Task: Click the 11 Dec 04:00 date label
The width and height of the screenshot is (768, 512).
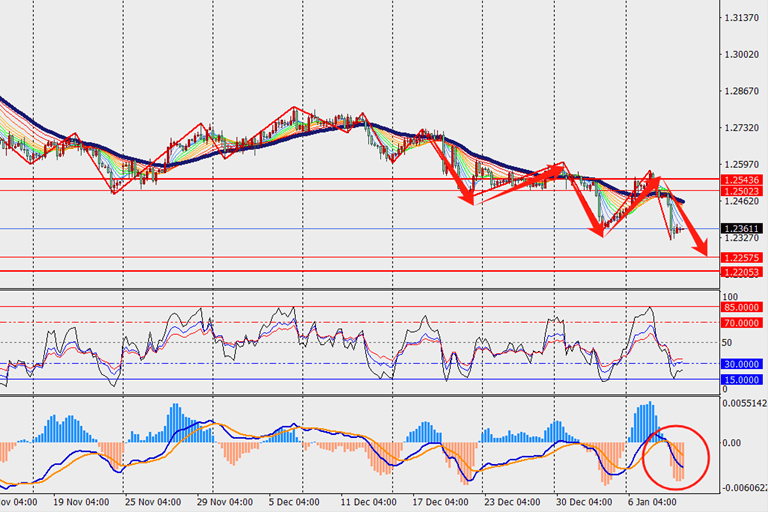Action: click(368, 502)
